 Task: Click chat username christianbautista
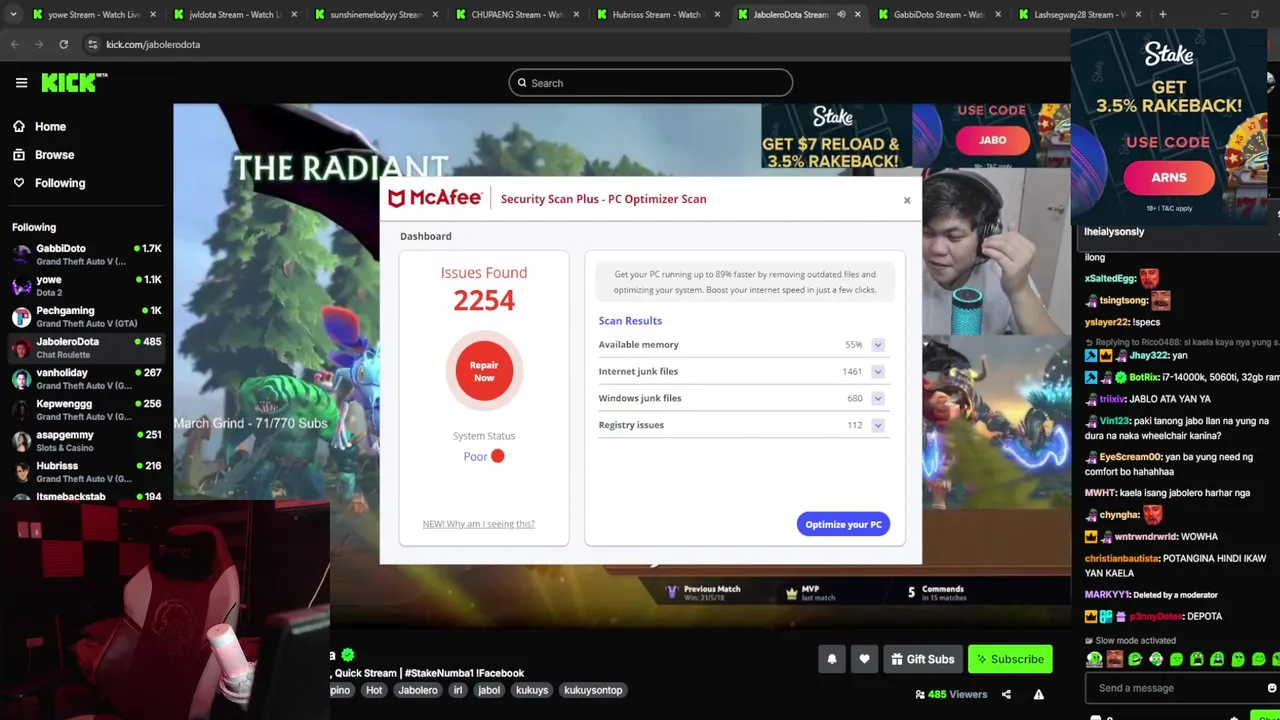coord(1122,559)
